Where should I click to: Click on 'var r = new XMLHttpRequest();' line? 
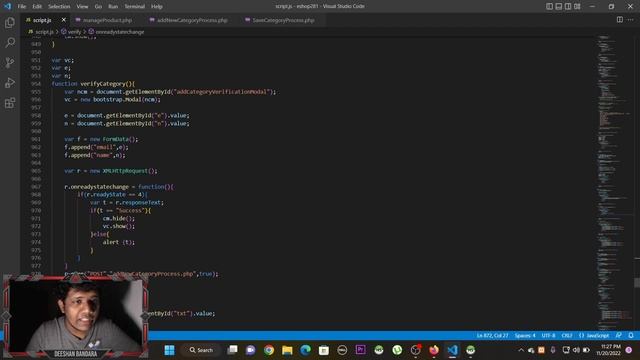point(111,171)
